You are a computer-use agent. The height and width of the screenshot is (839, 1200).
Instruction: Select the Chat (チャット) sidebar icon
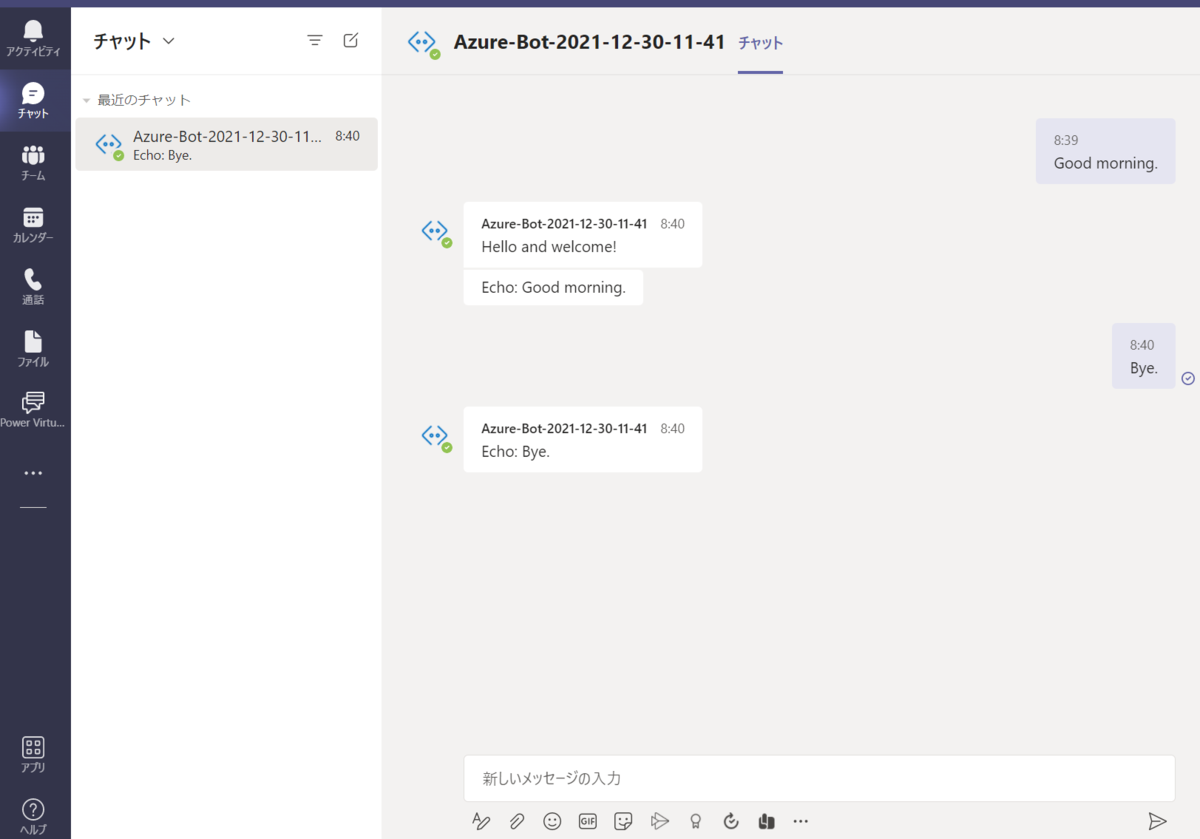tap(33, 100)
